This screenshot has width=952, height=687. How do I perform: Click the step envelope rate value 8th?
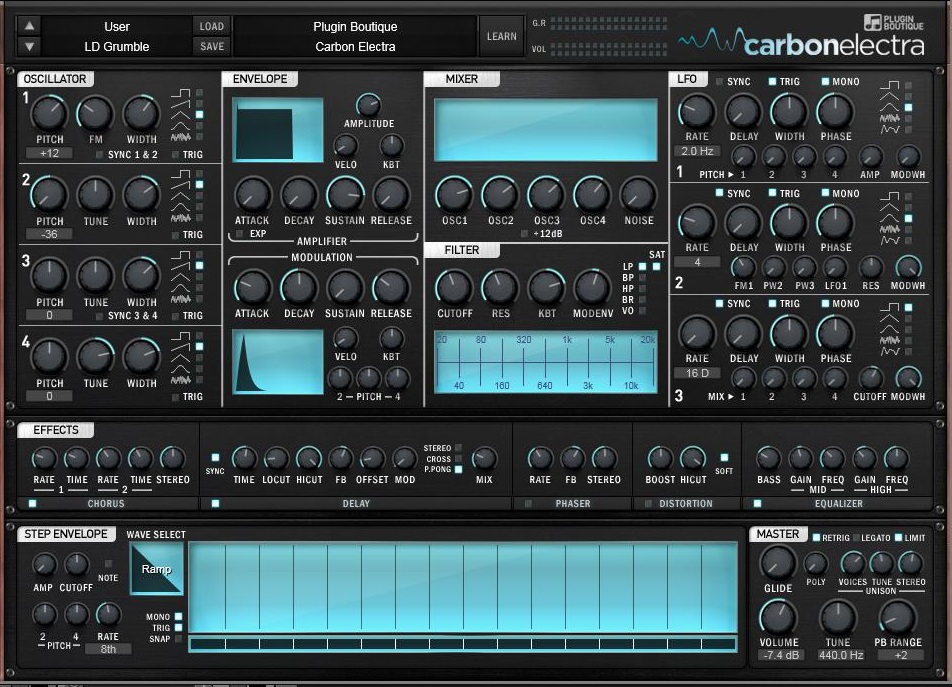click(108, 649)
